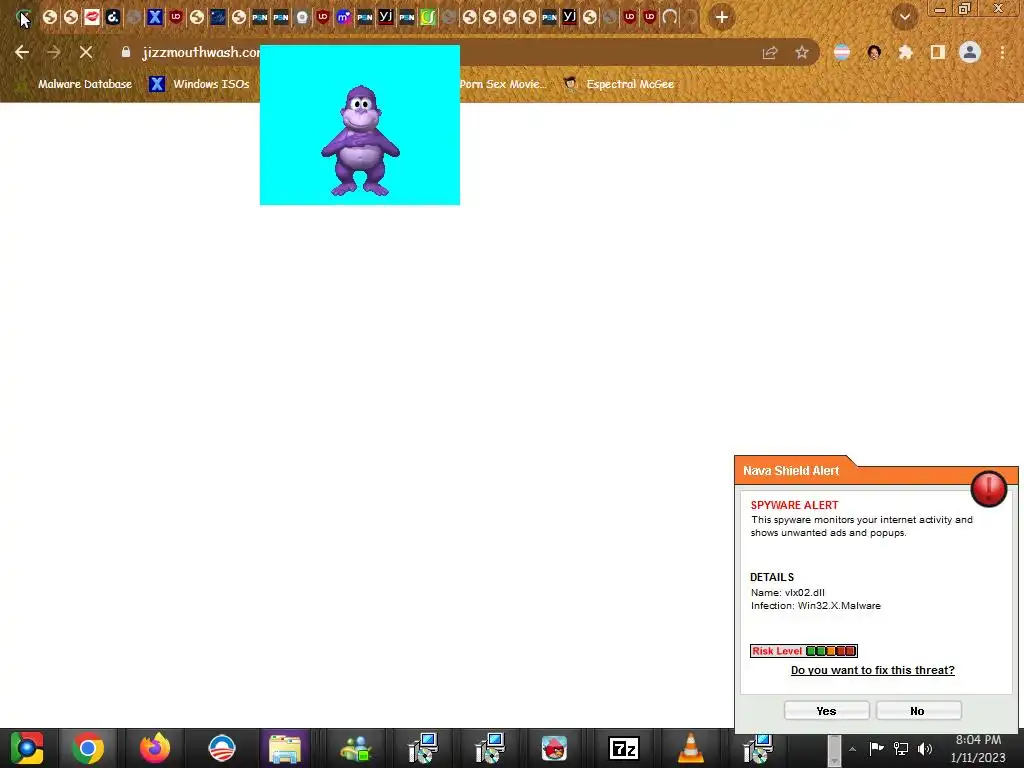Click the purple gorilla BonziBuddy character
Viewport: 1024px width, 768px height.
[x=360, y=140]
